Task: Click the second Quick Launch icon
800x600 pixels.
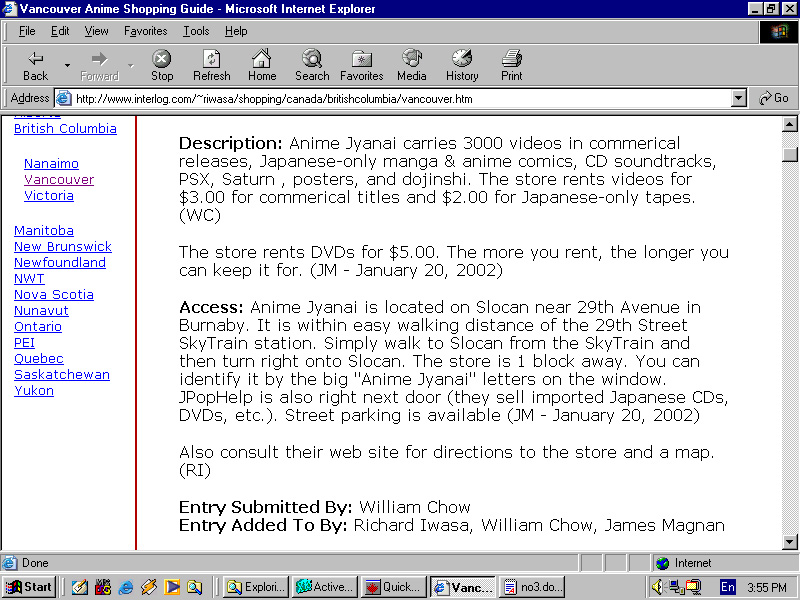Action: 103,588
